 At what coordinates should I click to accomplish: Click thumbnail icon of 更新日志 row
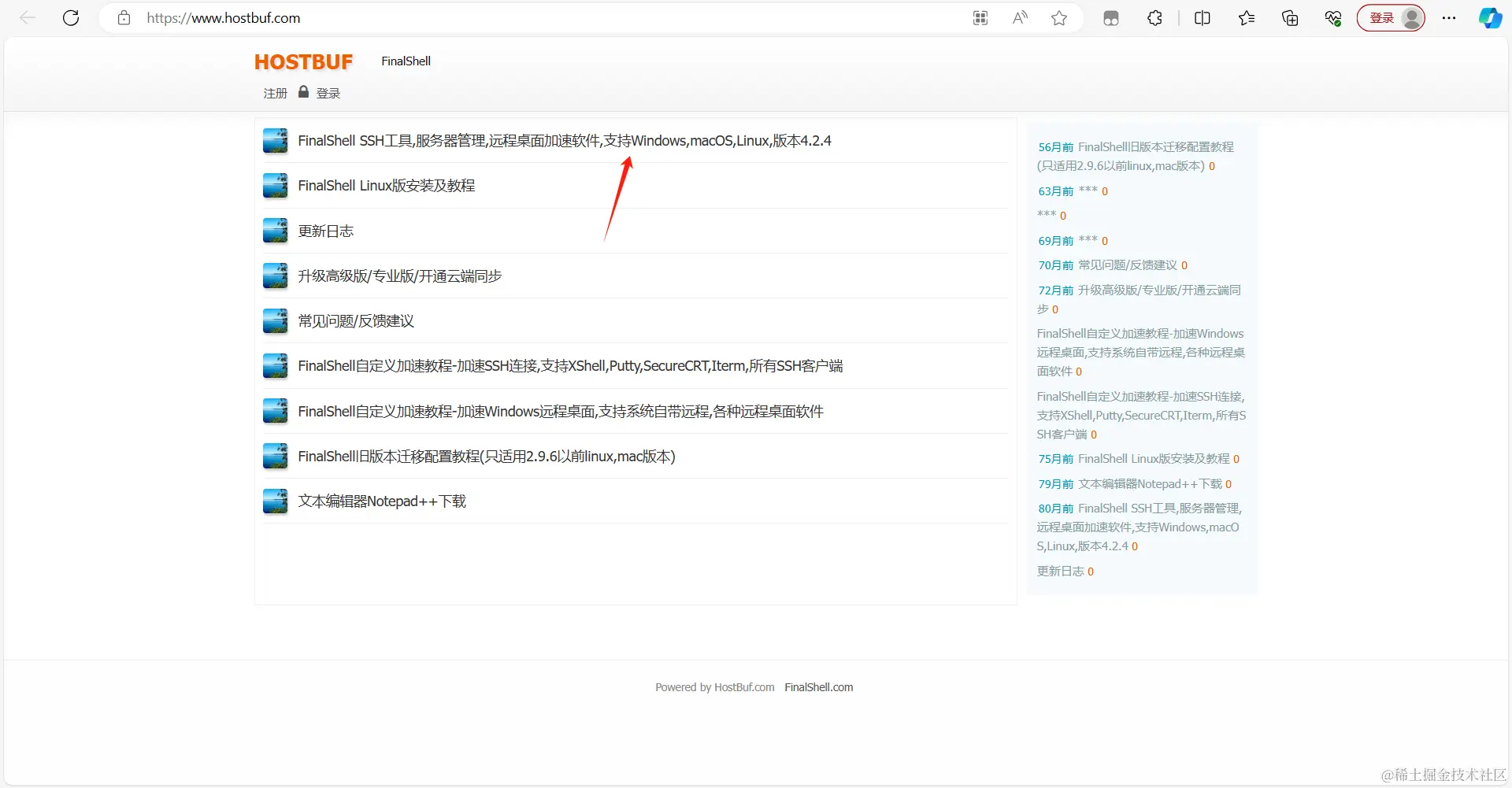[275, 231]
